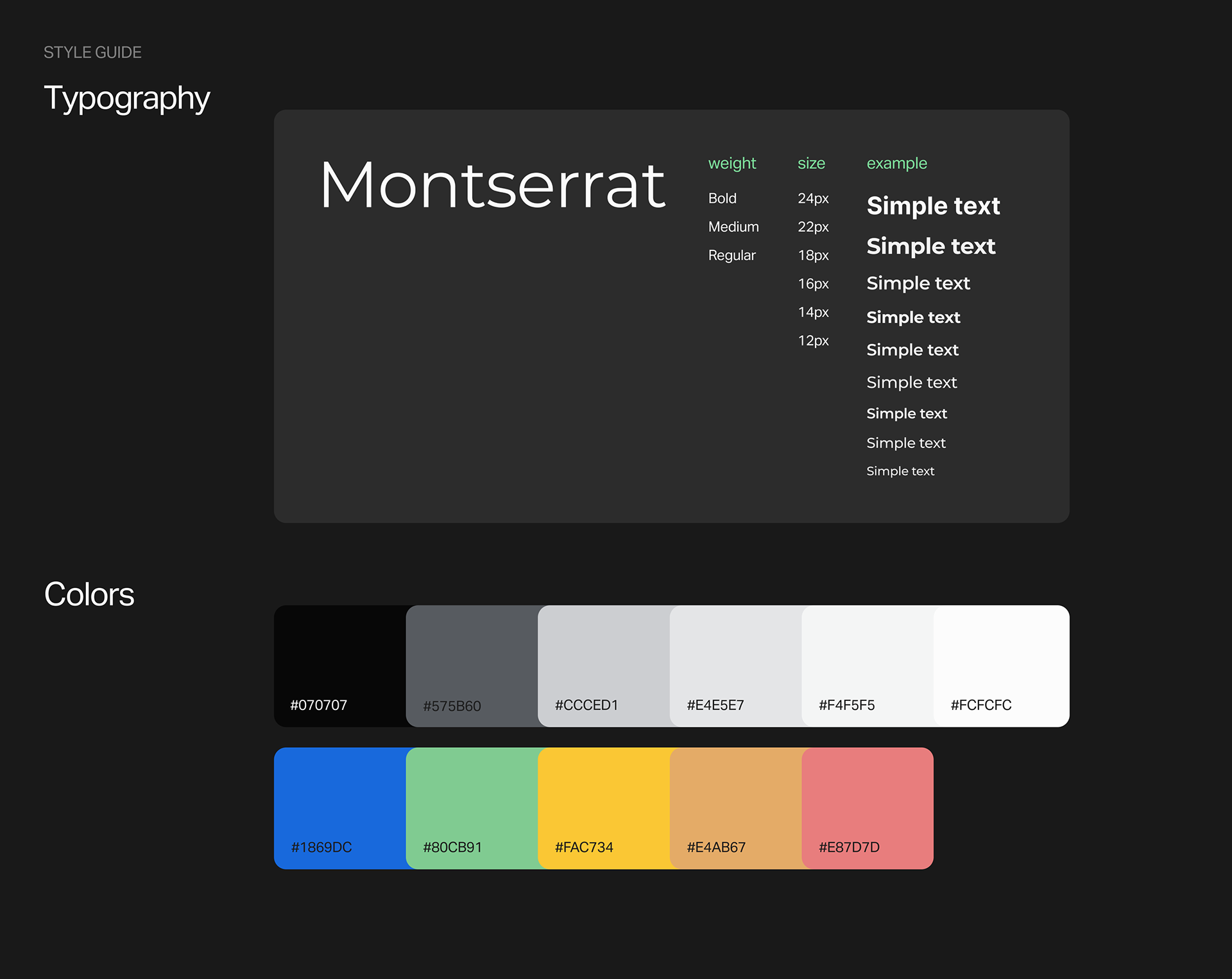
Task: Select the #070707 black color swatch
Action: 340,666
